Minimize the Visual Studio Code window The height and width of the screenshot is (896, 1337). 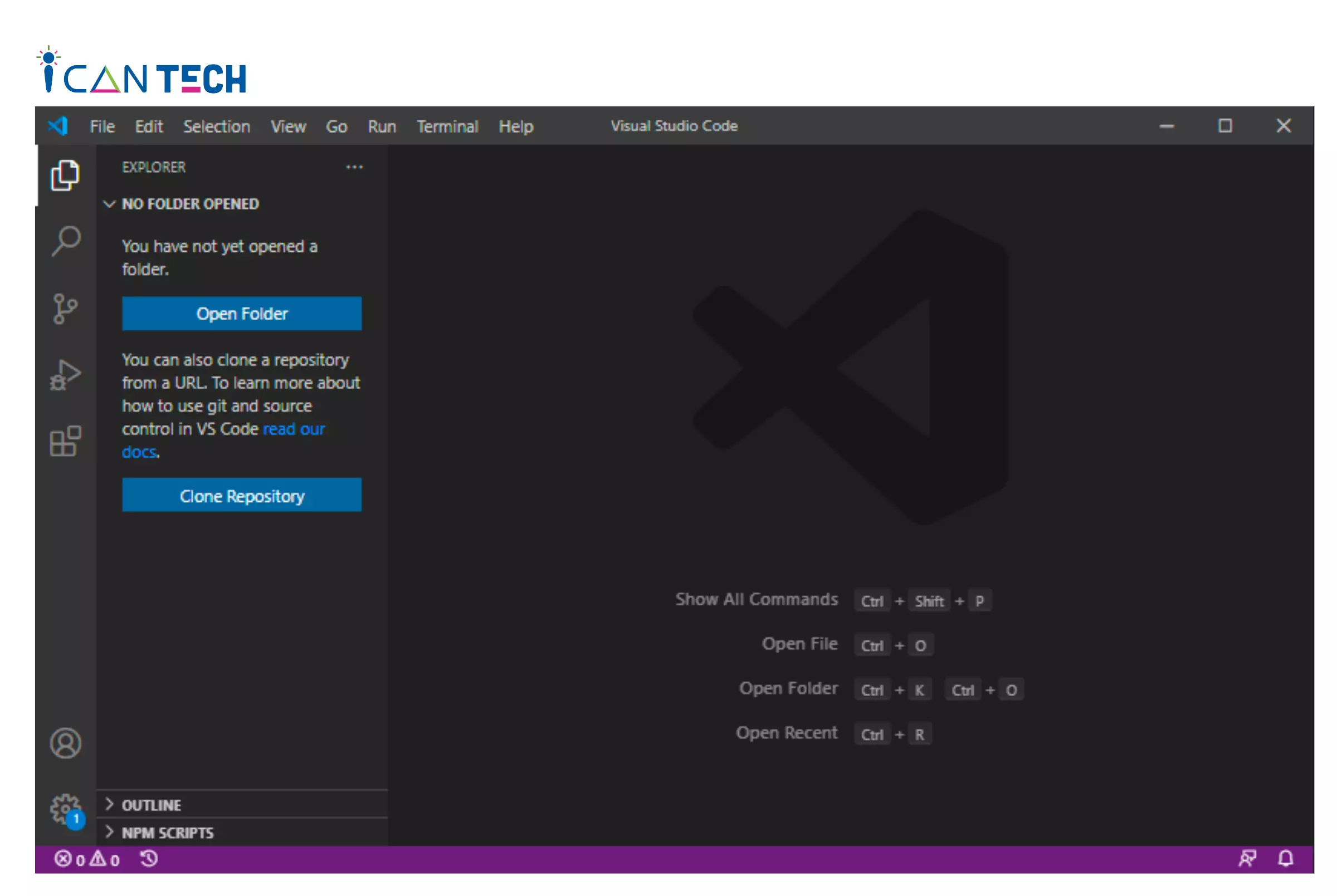pyautogui.click(x=1167, y=126)
